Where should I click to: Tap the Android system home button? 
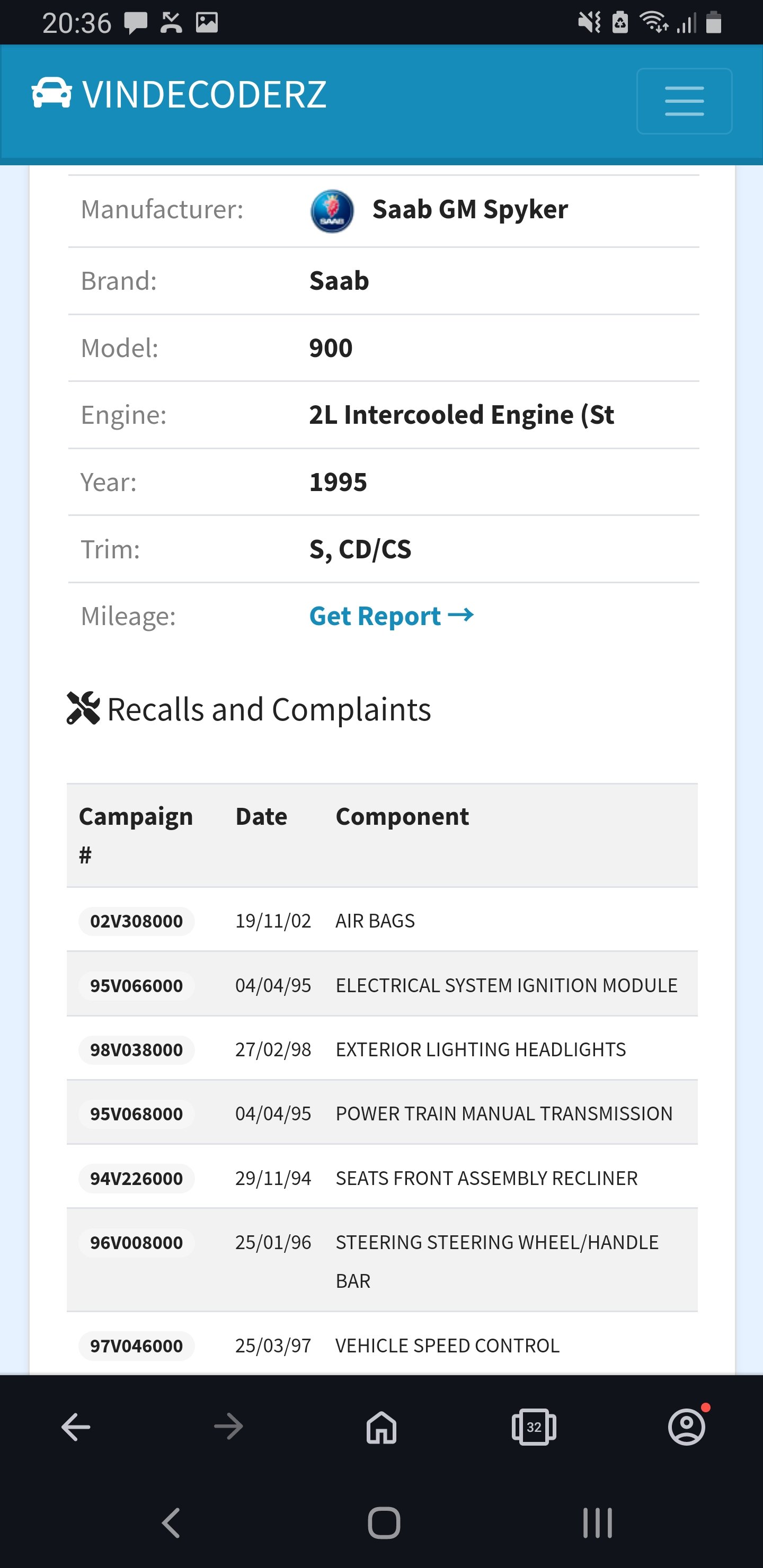coord(384,1523)
